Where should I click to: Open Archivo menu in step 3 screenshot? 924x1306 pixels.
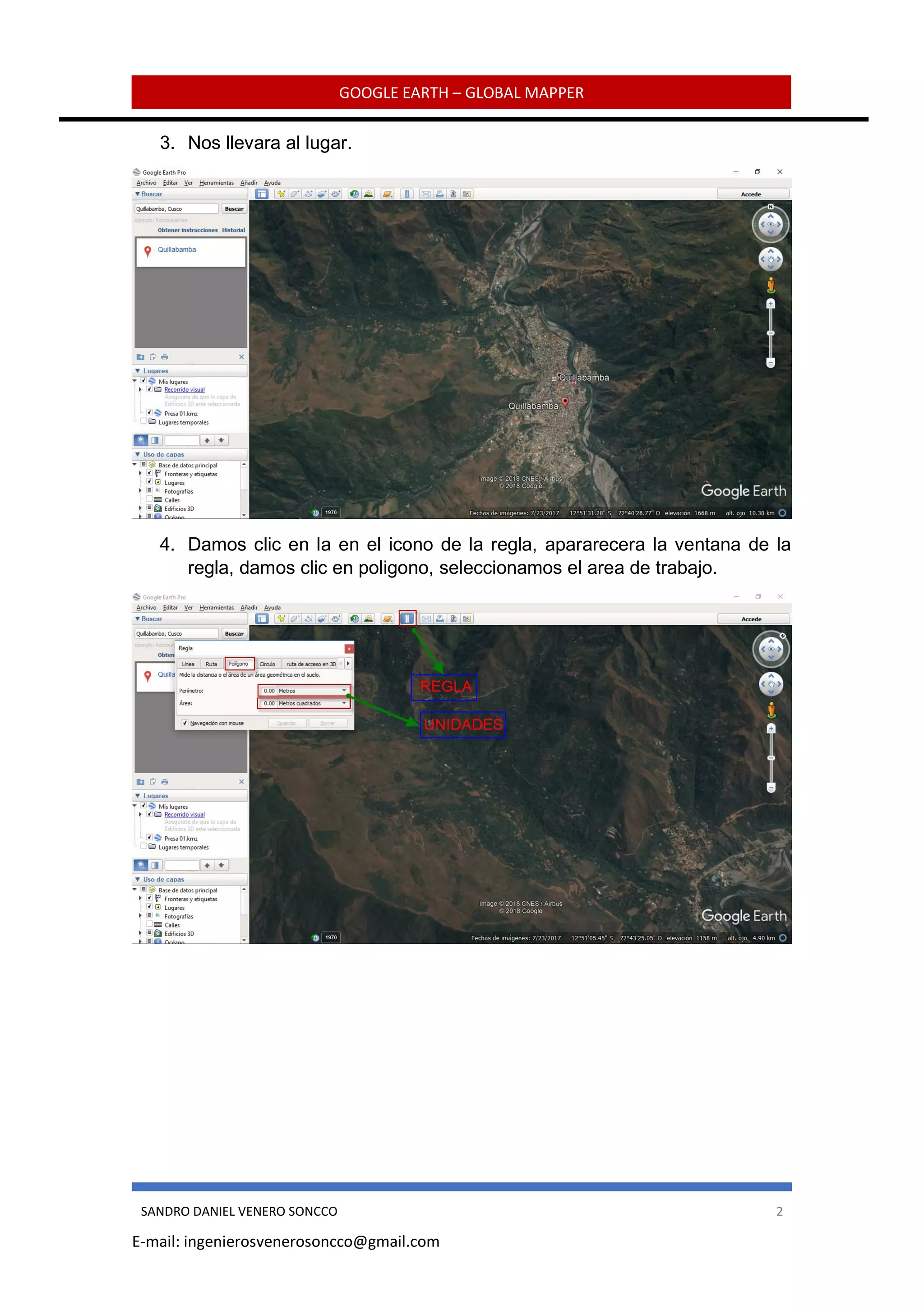tap(146, 183)
